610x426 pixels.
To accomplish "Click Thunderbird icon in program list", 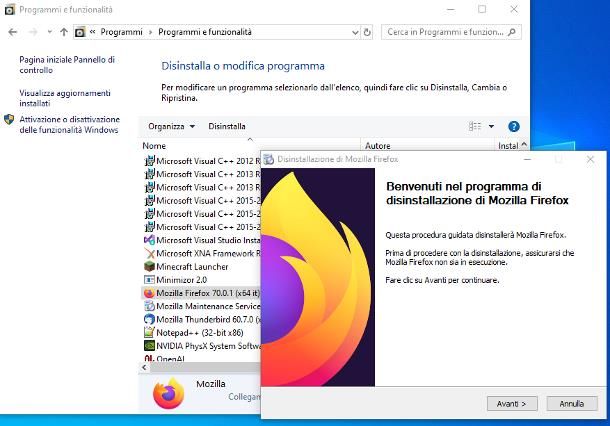I will [149, 319].
